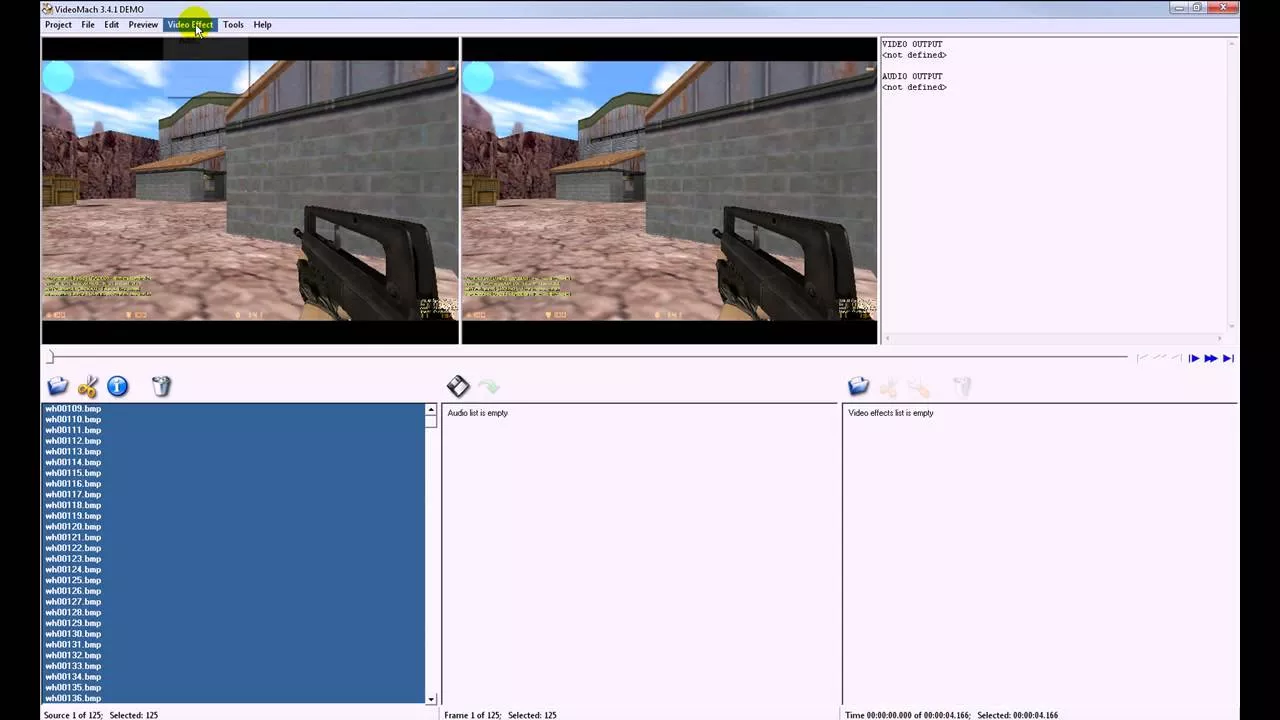Click the AUDIO OUTPUT label in output panel
The width and height of the screenshot is (1280, 720).
point(912,76)
